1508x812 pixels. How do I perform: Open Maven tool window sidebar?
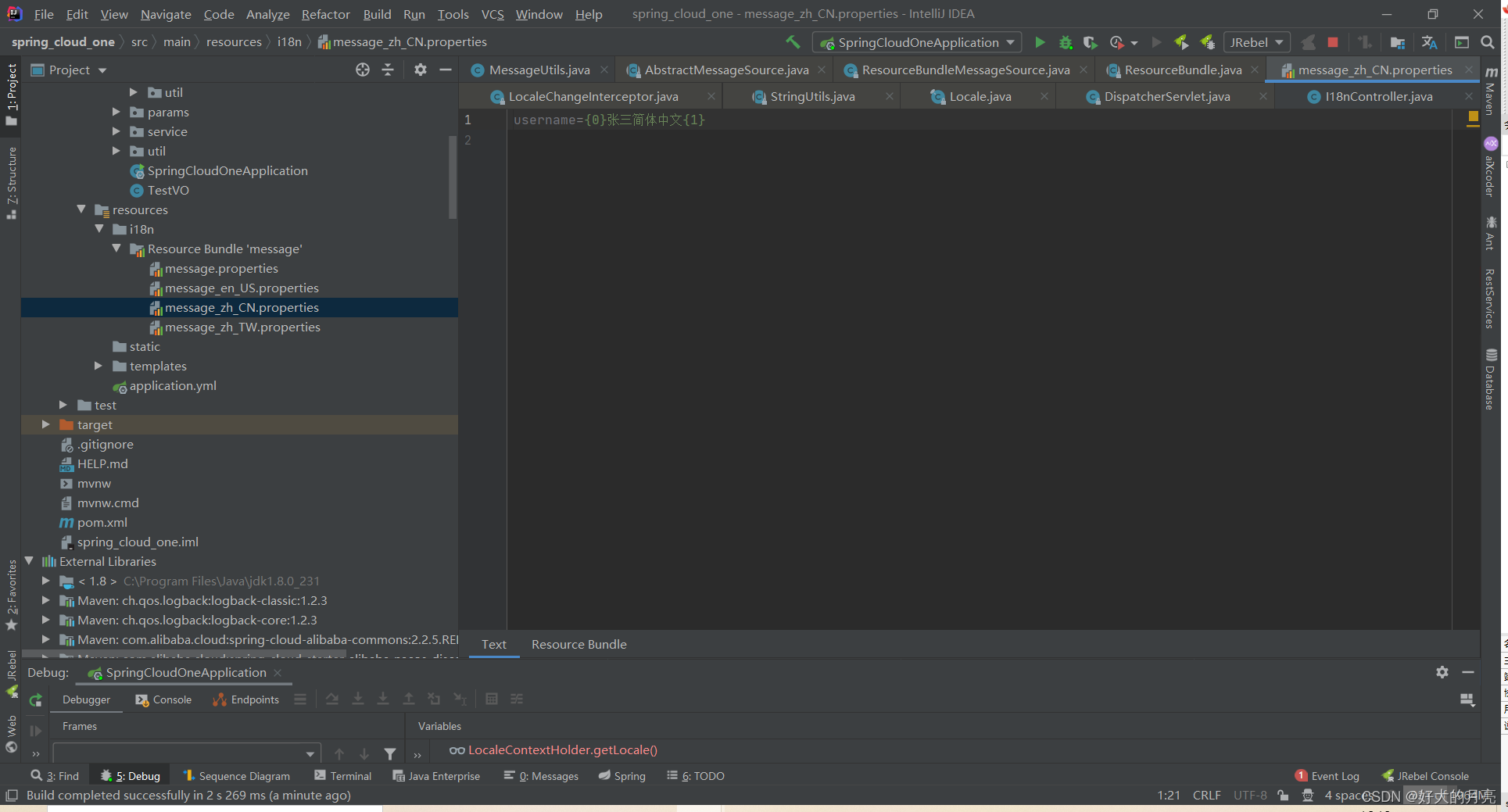(x=1491, y=90)
